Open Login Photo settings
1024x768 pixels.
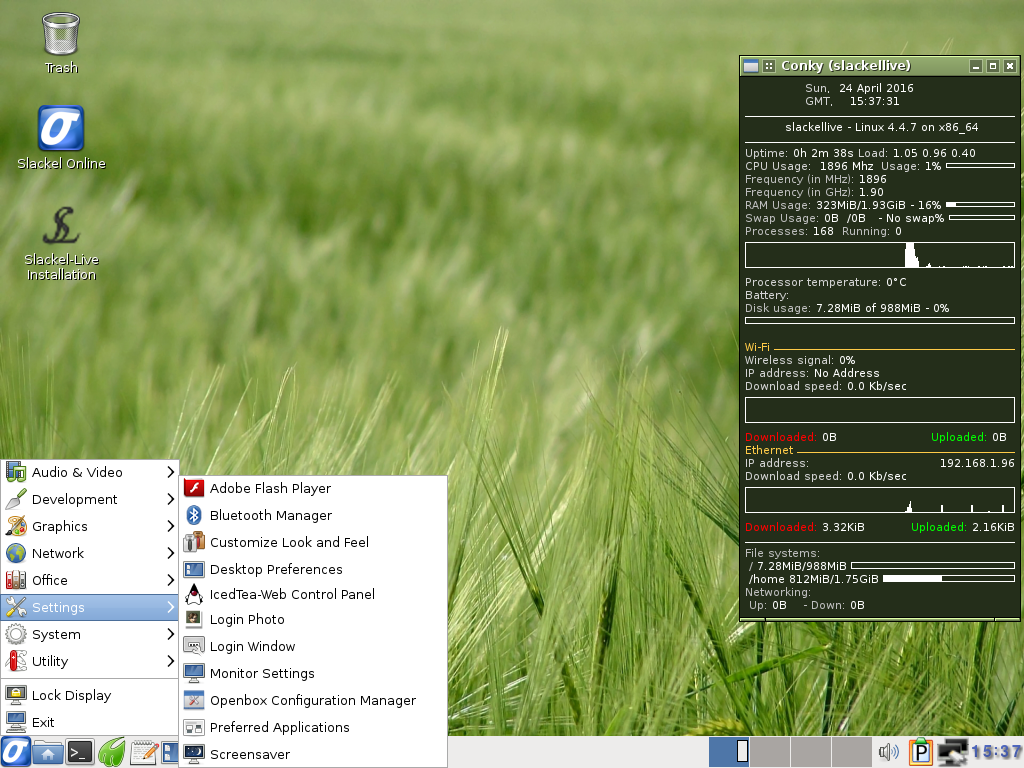pyautogui.click(x=313, y=619)
